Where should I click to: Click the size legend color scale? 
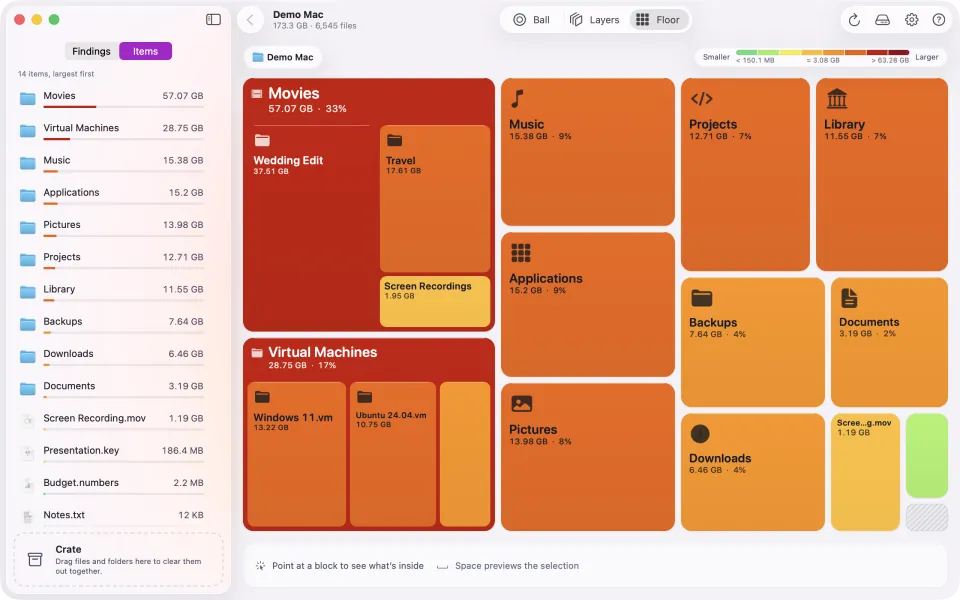click(x=822, y=53)
